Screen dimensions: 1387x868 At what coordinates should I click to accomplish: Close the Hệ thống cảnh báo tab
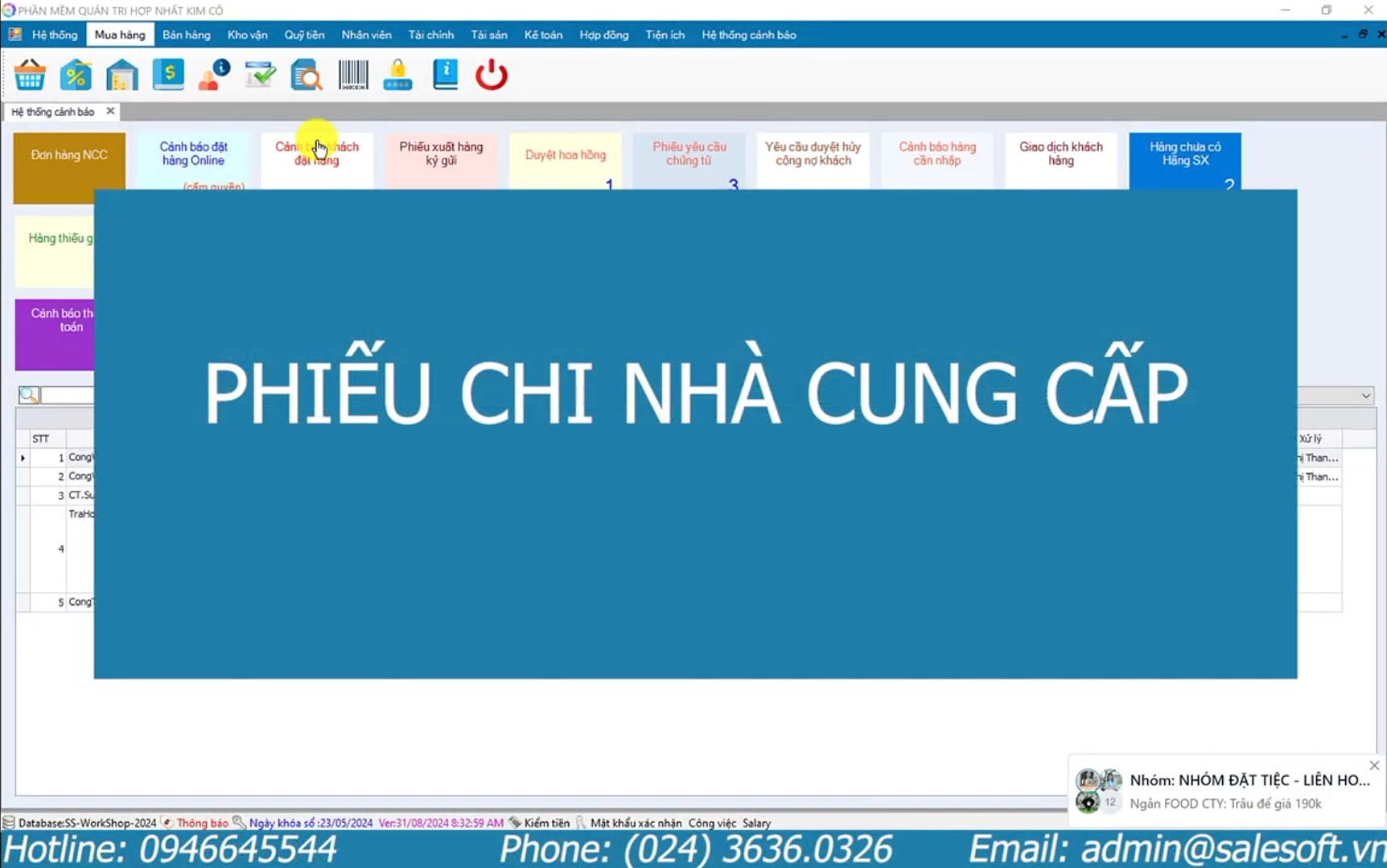click(x=110, y=111)
